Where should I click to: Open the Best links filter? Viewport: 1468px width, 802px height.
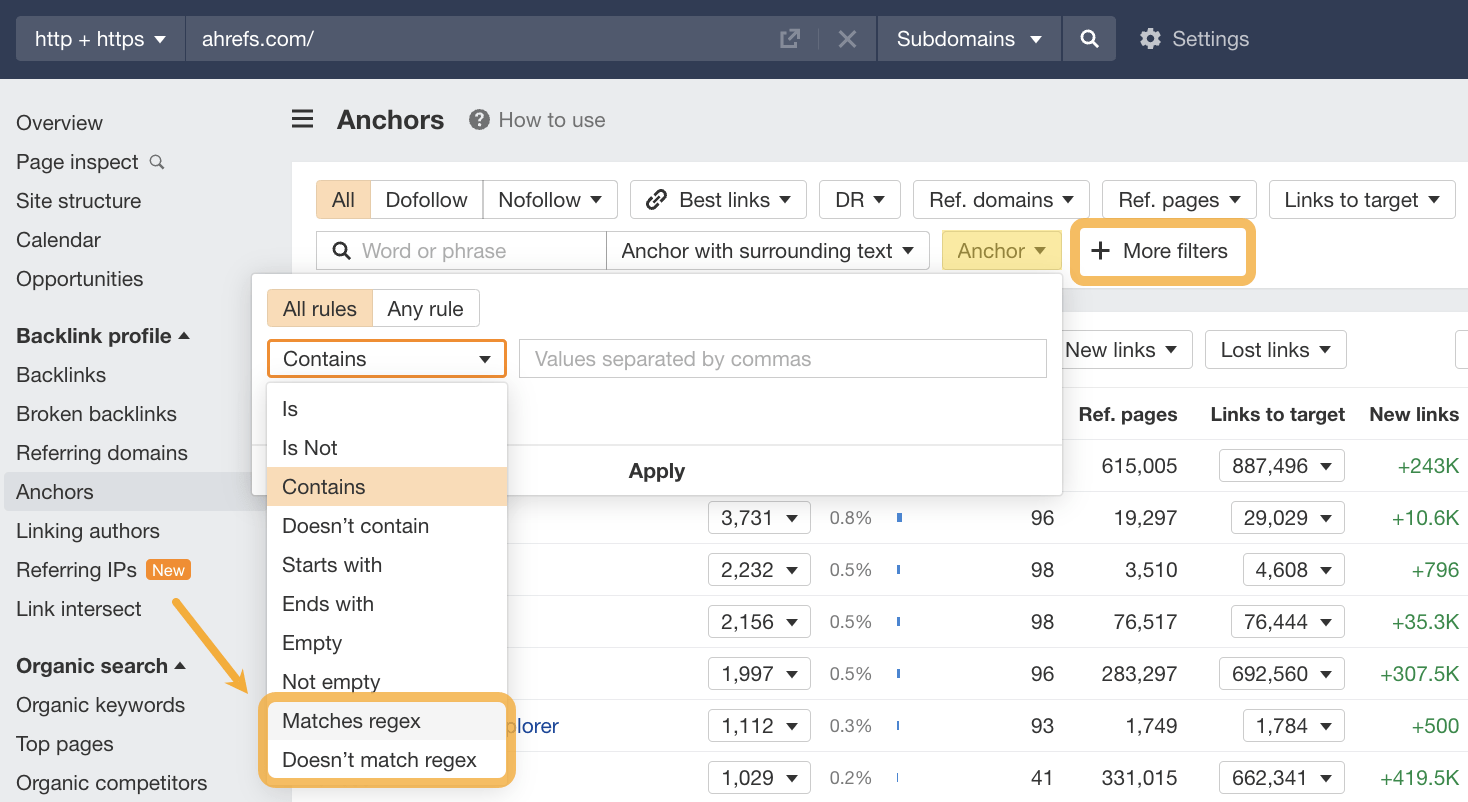tap(718, 200)
